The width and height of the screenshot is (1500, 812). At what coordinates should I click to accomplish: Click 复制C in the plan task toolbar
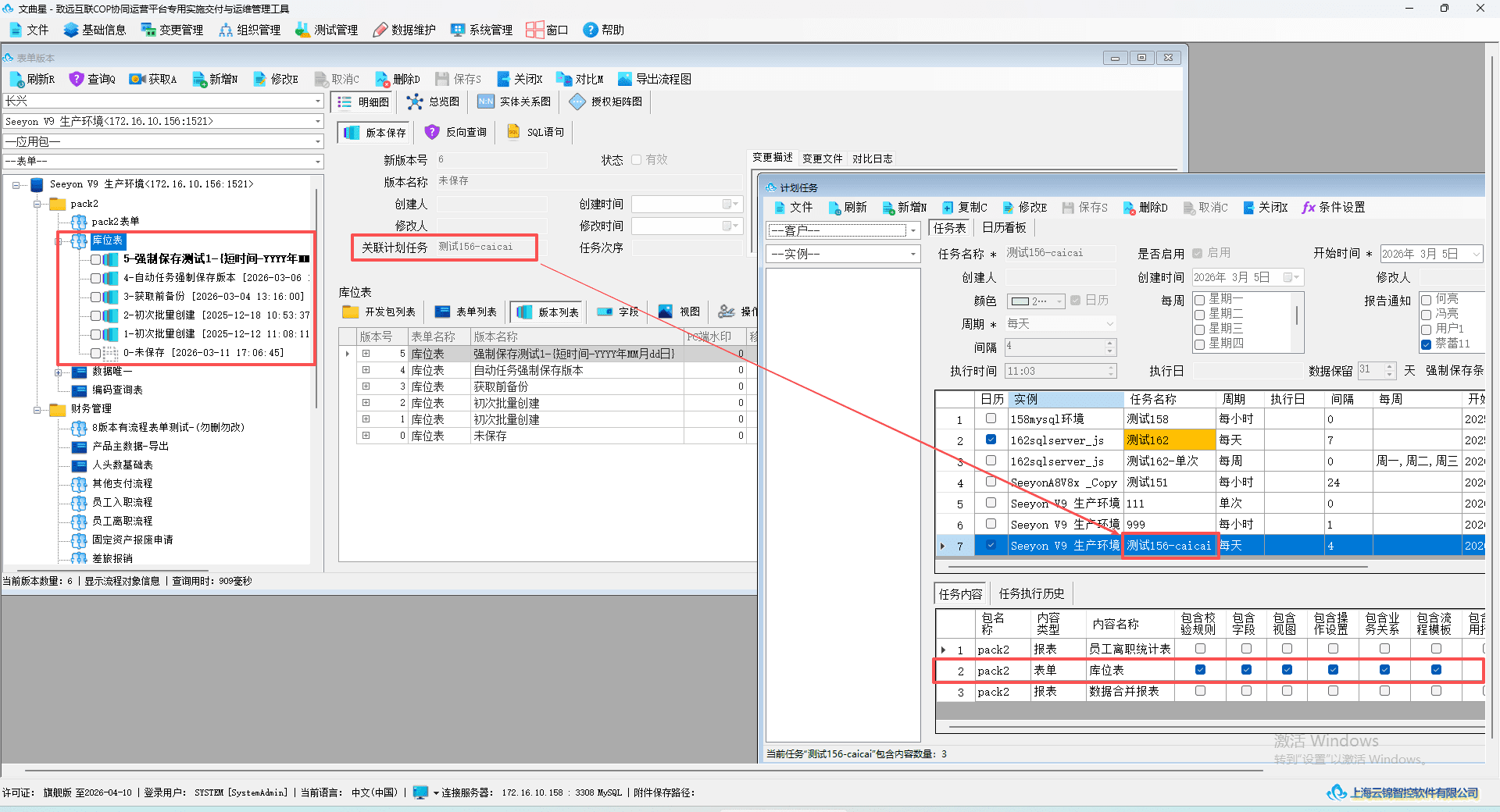[965, 207]
